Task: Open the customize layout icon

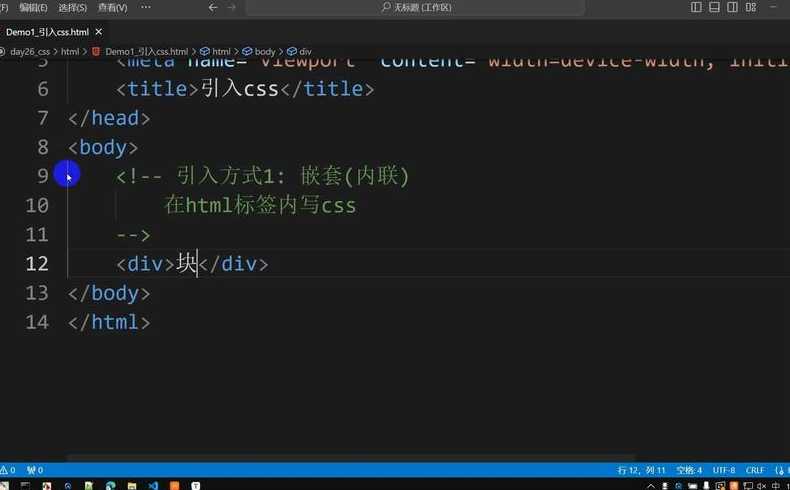Action: pos(751,7)
